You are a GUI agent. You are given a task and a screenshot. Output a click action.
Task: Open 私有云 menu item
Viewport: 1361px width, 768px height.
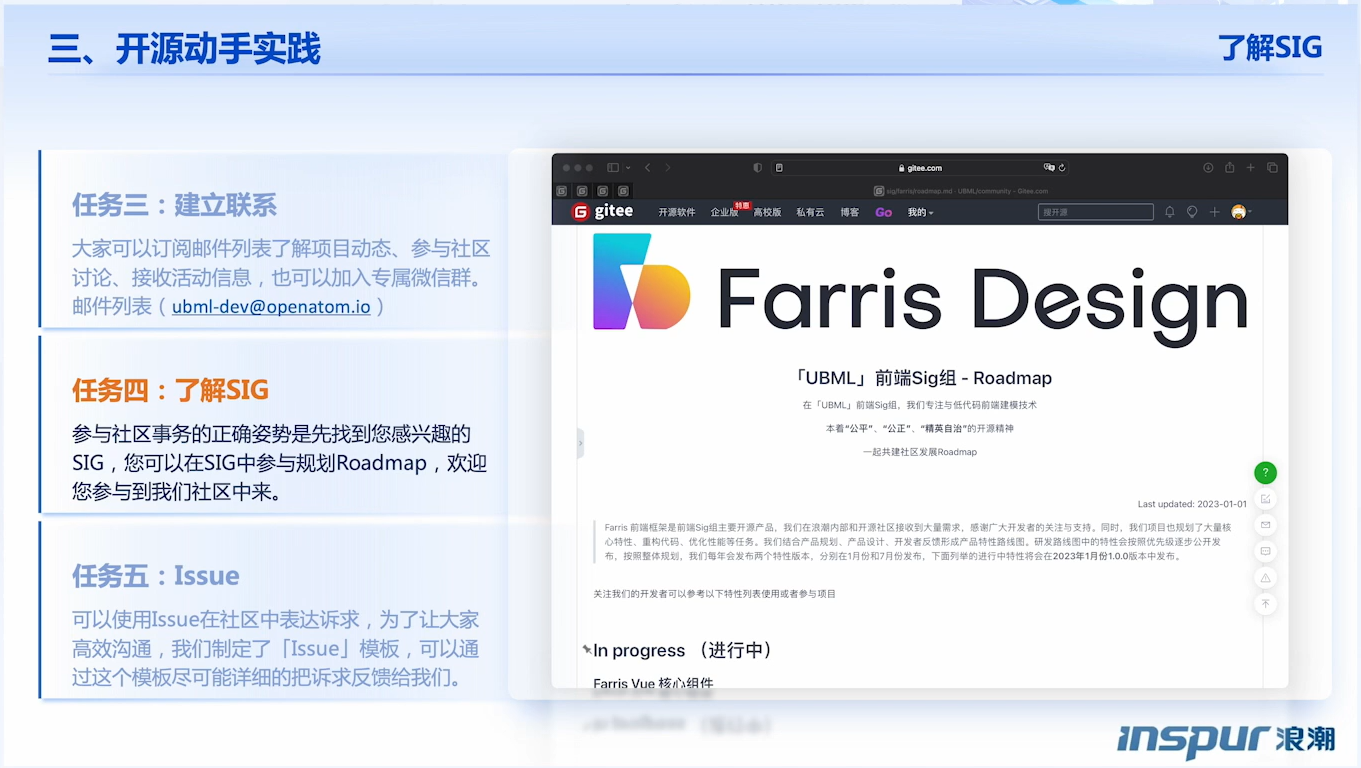(x=811, y=212)
